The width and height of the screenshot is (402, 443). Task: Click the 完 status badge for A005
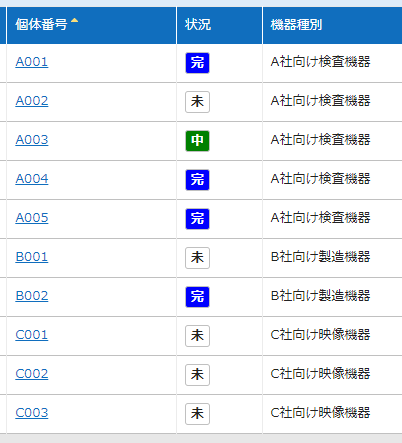click(197, 219)
